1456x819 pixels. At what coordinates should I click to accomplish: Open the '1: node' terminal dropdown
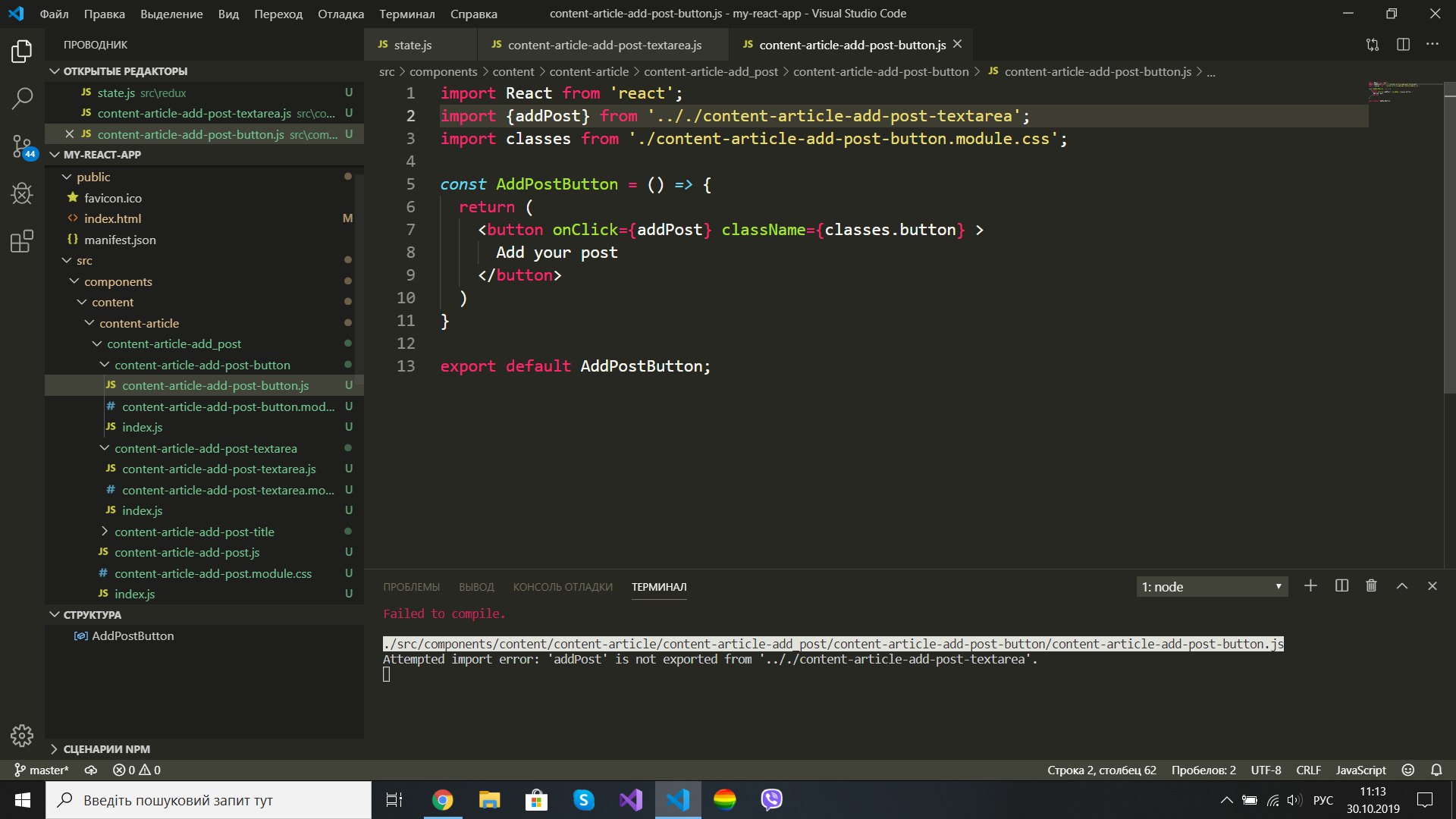(x=1212, y=587)
